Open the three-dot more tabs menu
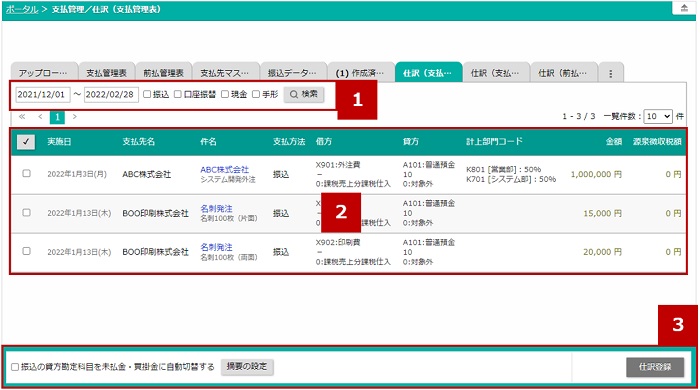The height and width of the screenshot is (390, 700). tap(610, 73)
